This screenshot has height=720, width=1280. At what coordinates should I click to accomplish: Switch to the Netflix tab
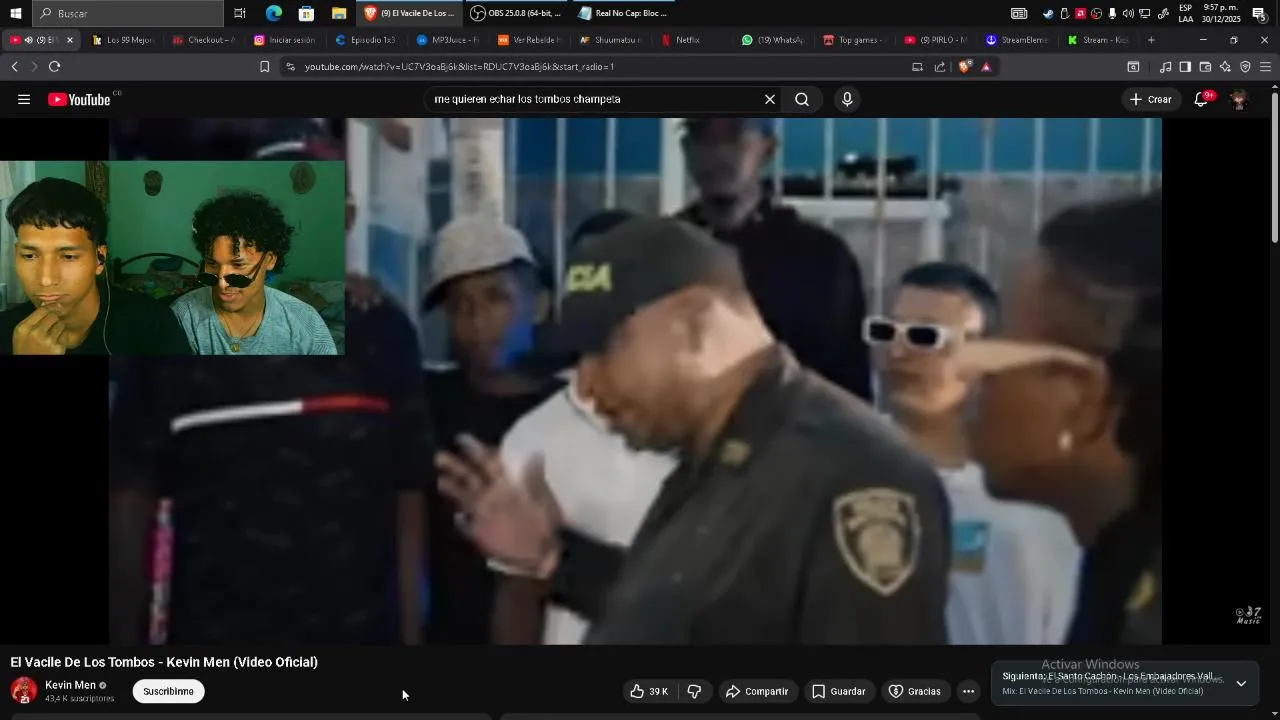pos(691,40)
